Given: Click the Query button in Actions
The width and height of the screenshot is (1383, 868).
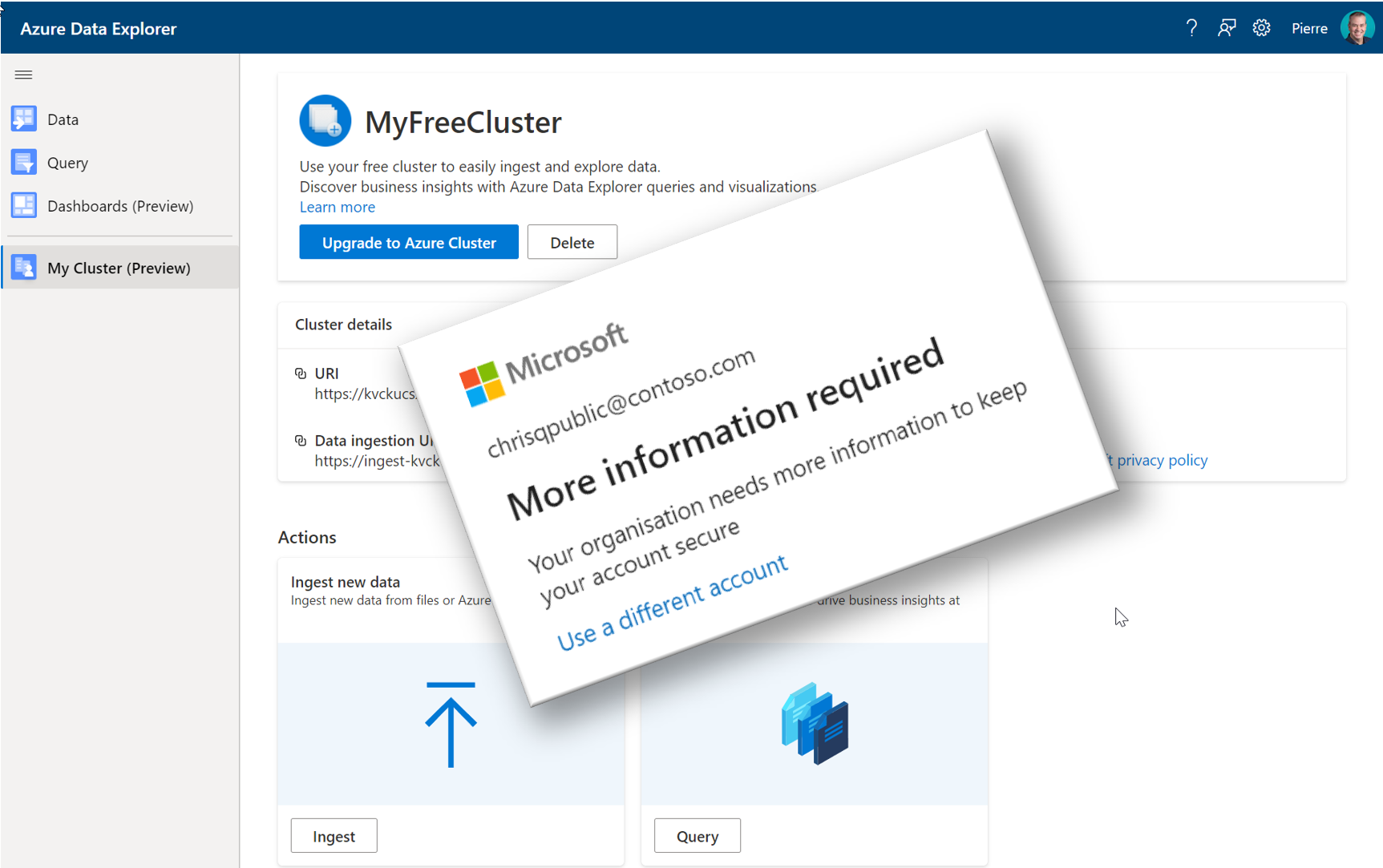Looking at the screenshot, I should (x=698, y=836).
